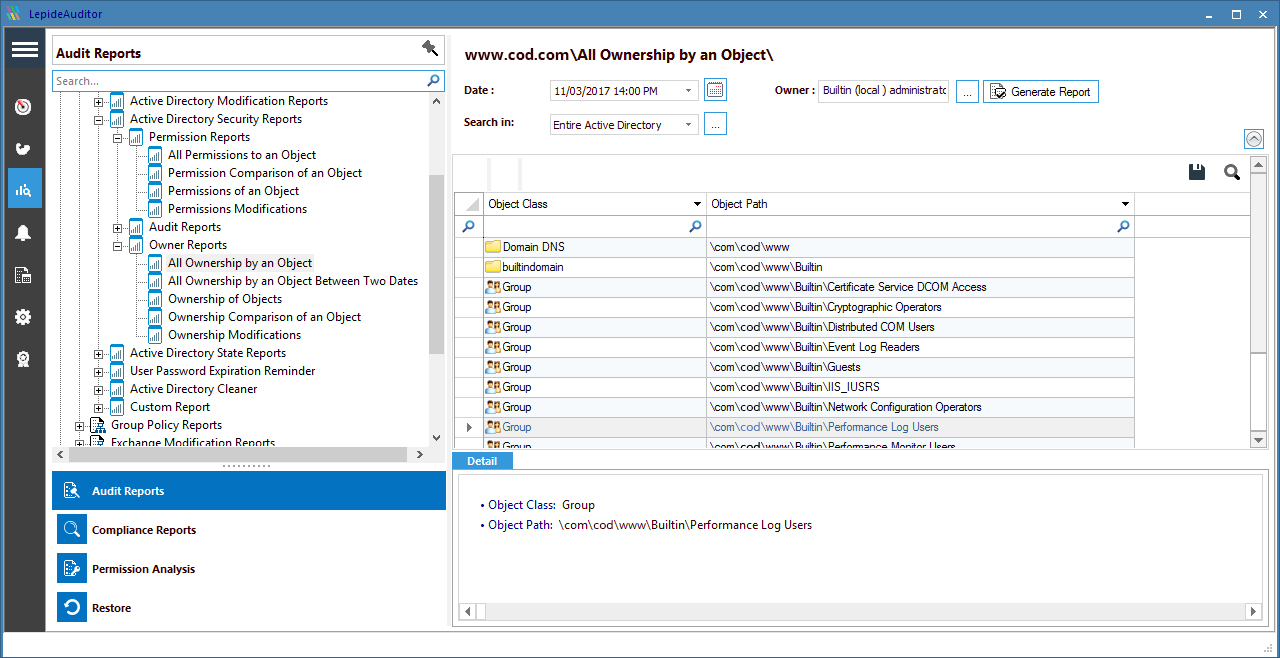
Task: Open the Search in dropdown
Action: click(689, 125)
